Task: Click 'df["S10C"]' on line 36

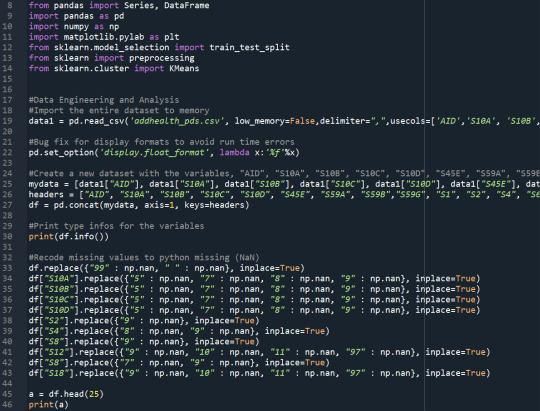Action: pyautogui.click(x=54, y=299)
